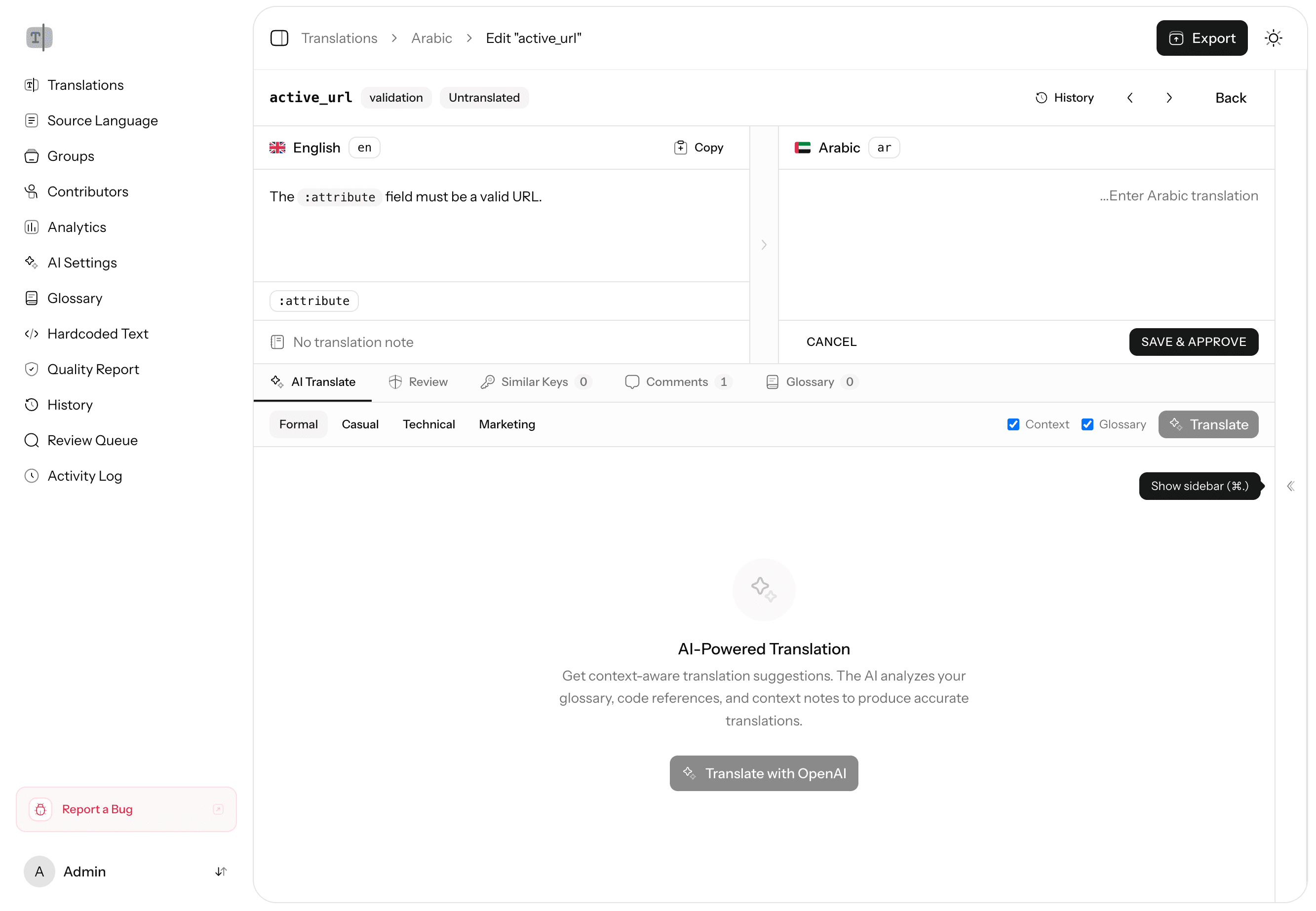This screenshot has height=911, width=1316.
Task: Switch to light/dark theme with sun icon
Action: [x=1273, y=38]
